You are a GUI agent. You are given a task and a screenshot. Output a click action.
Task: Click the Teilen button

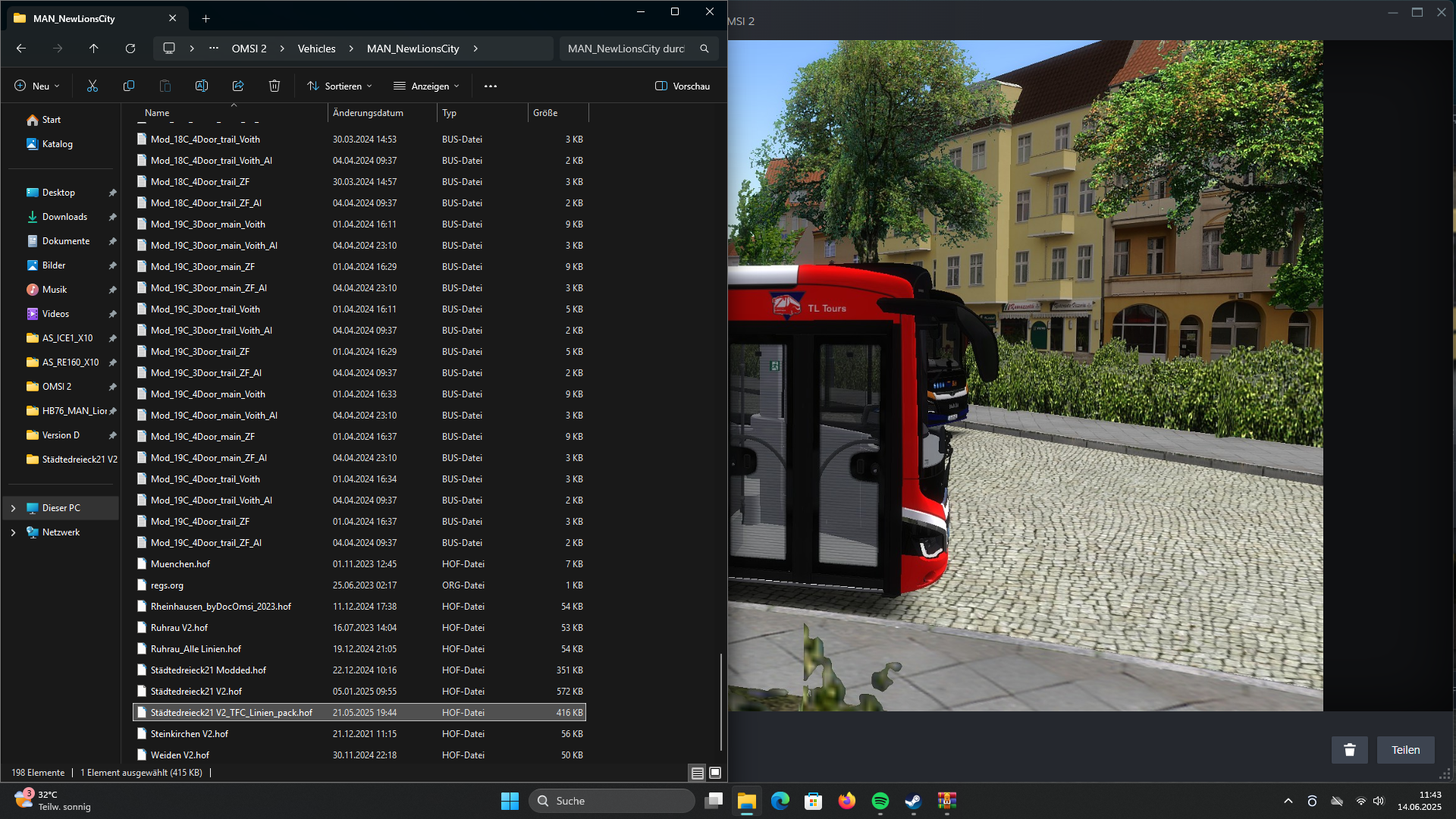[x=1405, y=750]
